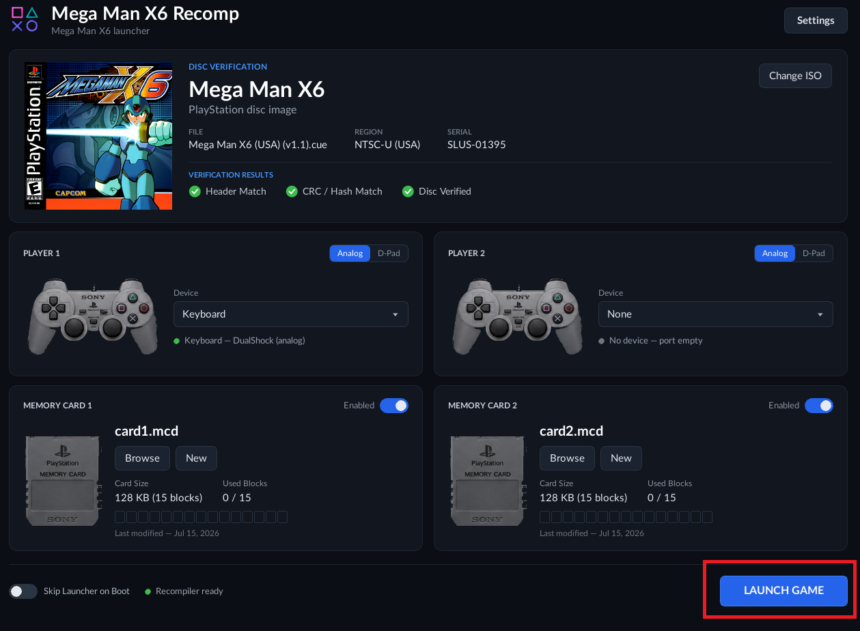Disable Memory Card 1 with its toggle
The image size is (860, 631).
tap(394, 405)
